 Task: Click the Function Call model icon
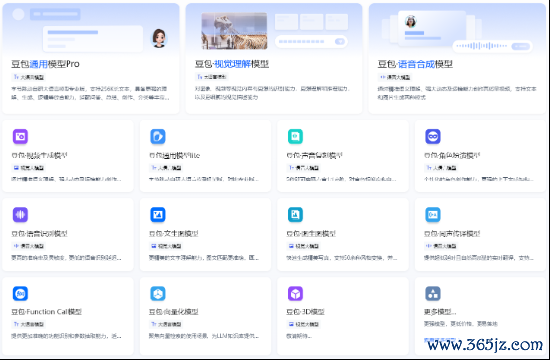(x=20, y=293)
